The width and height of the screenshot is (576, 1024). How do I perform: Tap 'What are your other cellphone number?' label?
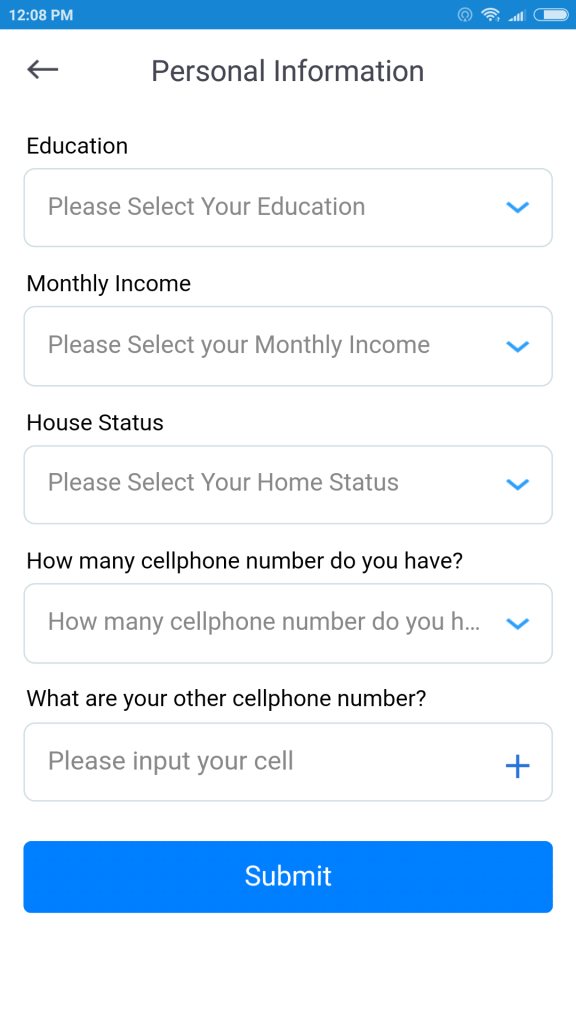[x=226, y=699]
